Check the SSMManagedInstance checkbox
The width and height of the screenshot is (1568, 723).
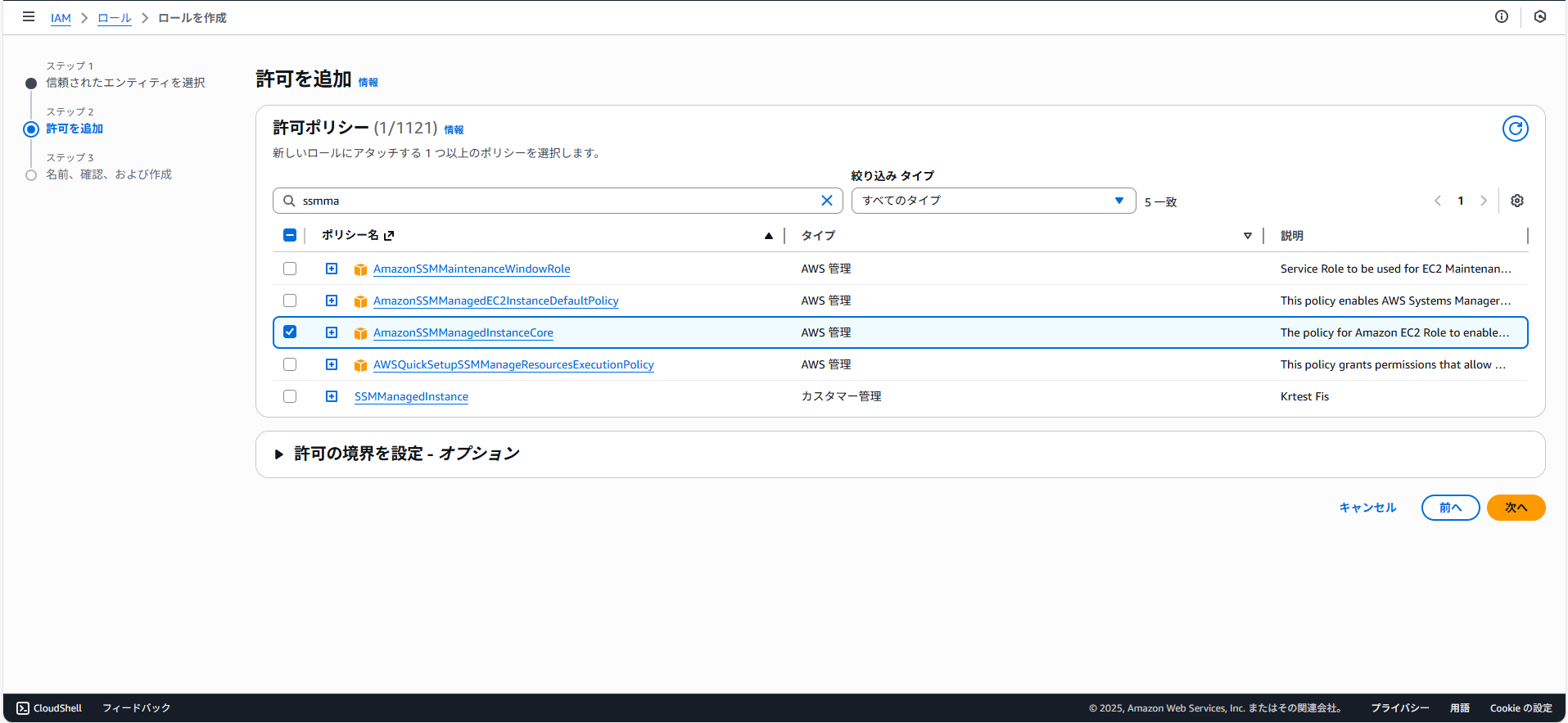click(290, 396)
